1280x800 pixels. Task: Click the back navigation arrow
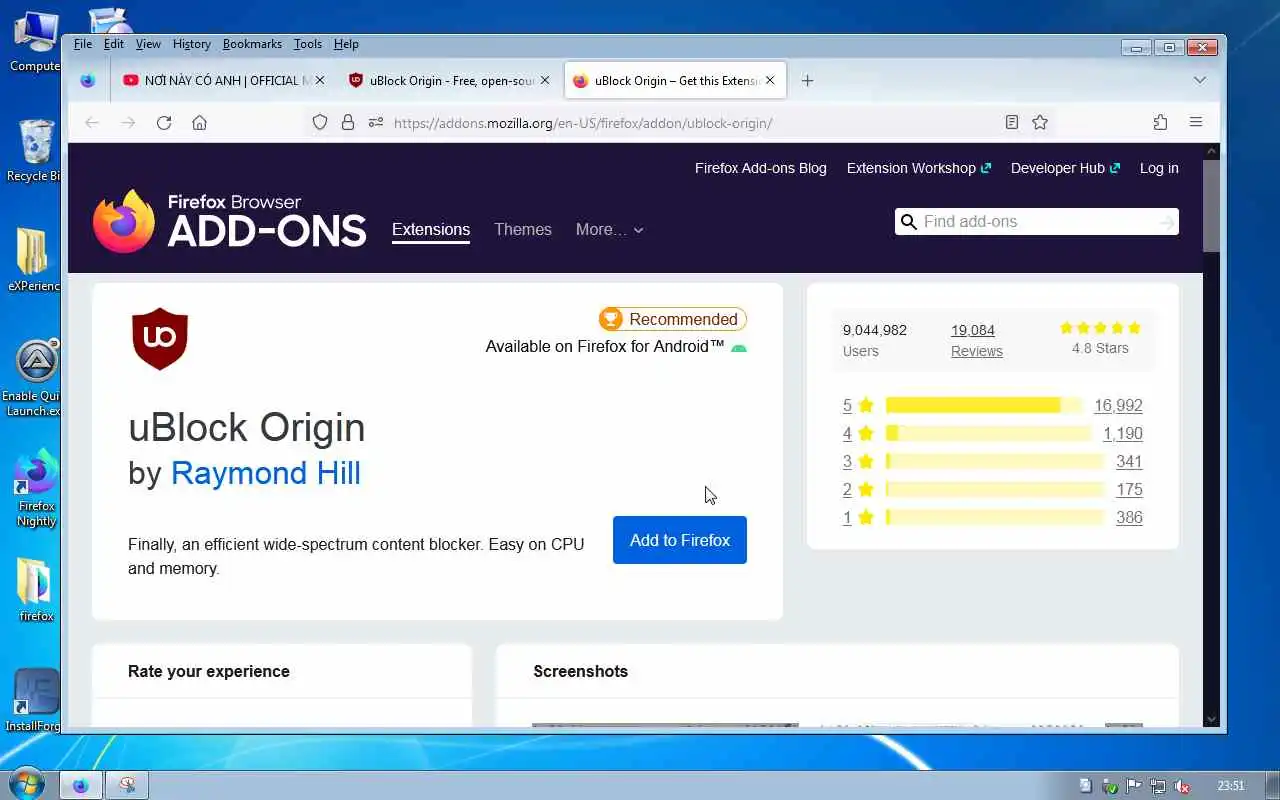pos(92,122)
